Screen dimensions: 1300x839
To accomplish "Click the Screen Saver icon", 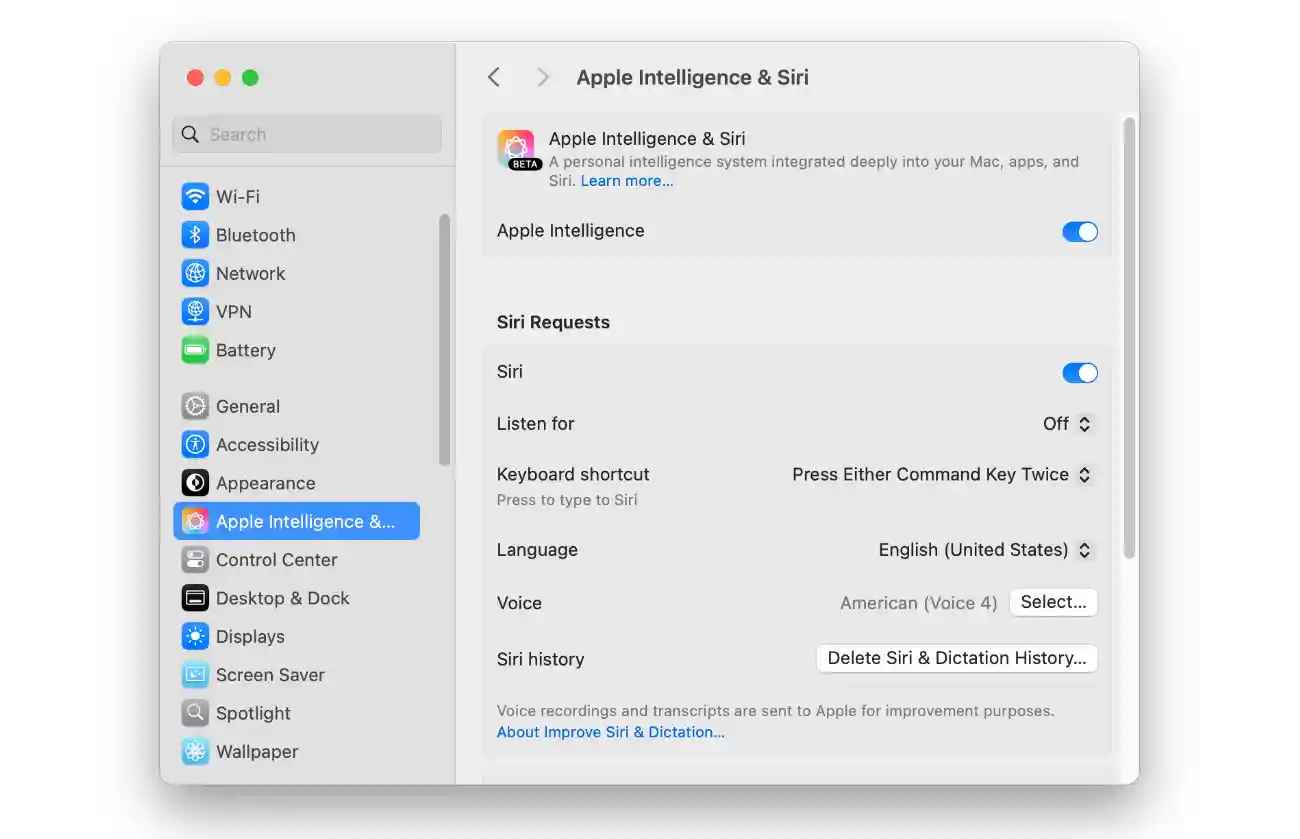I will [195, 675].
